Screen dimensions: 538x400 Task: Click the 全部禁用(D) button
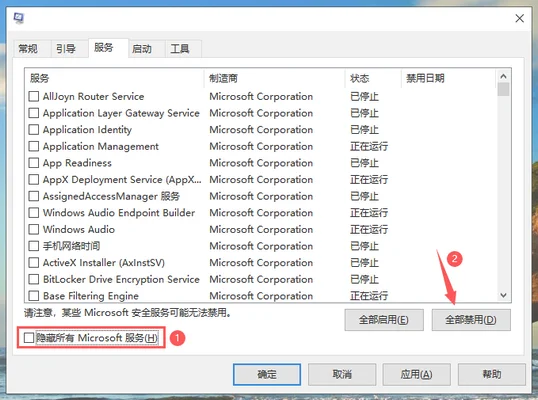471,320
